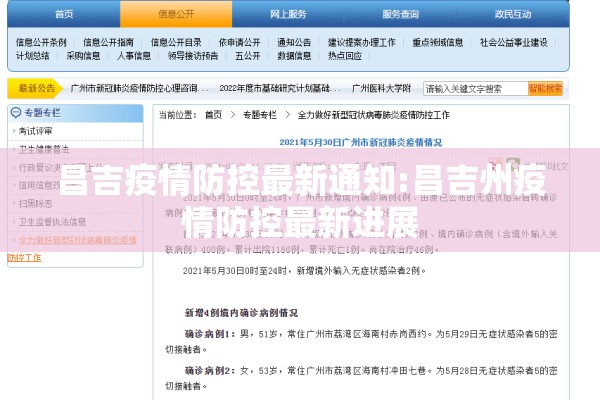Click the line 新增境外输入无症状感染者2例

[361, 271]
